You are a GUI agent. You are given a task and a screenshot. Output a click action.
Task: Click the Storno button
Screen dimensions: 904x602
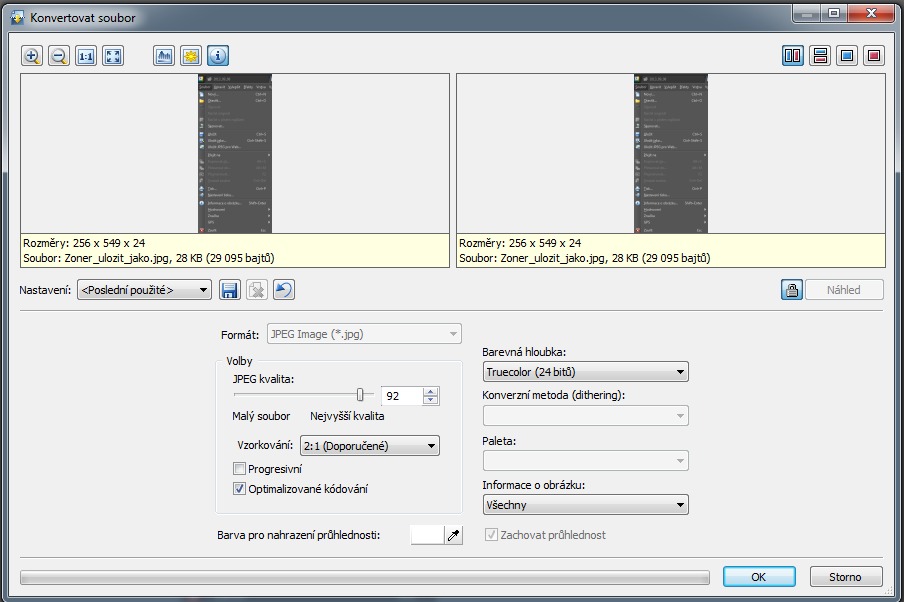pos(846,577)
